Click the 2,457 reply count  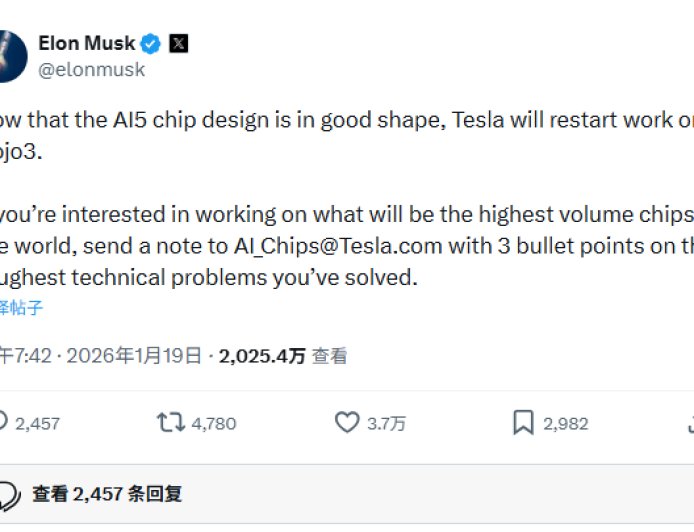tap(38, 424)
